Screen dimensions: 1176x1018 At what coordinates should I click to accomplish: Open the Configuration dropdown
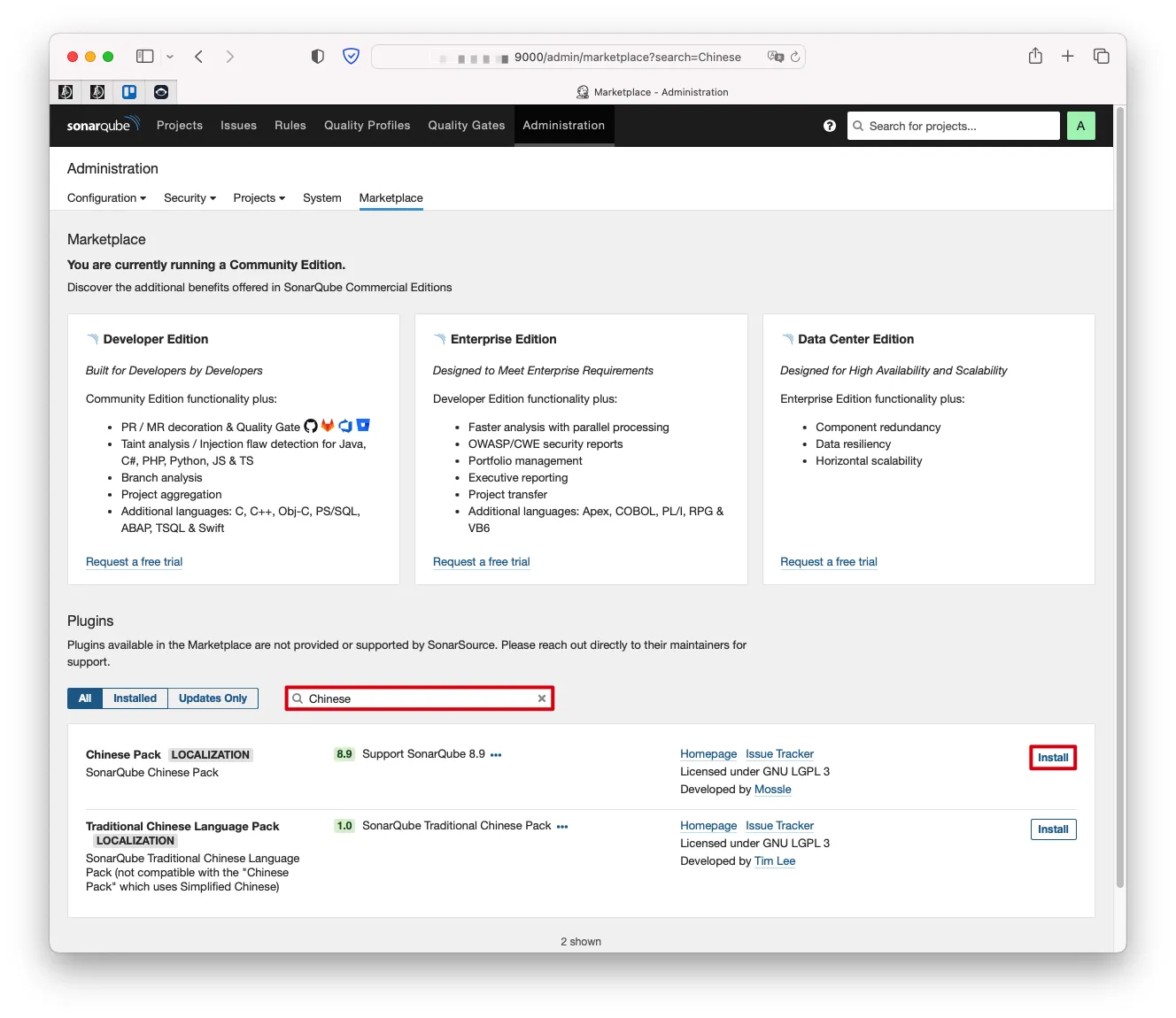(106, 198)
